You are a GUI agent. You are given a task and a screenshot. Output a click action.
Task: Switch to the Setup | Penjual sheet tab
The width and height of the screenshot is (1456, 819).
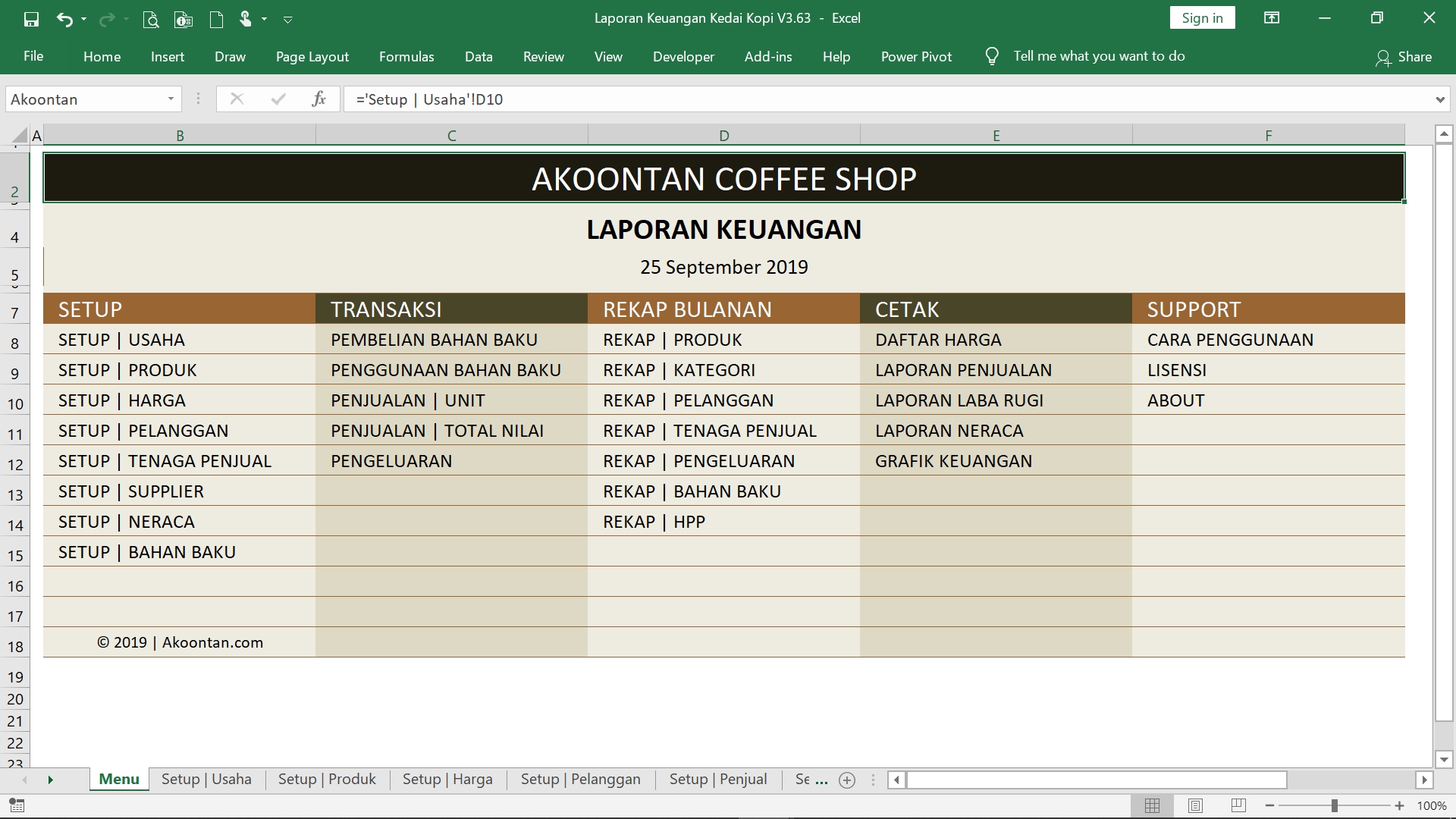click(718, 779)
